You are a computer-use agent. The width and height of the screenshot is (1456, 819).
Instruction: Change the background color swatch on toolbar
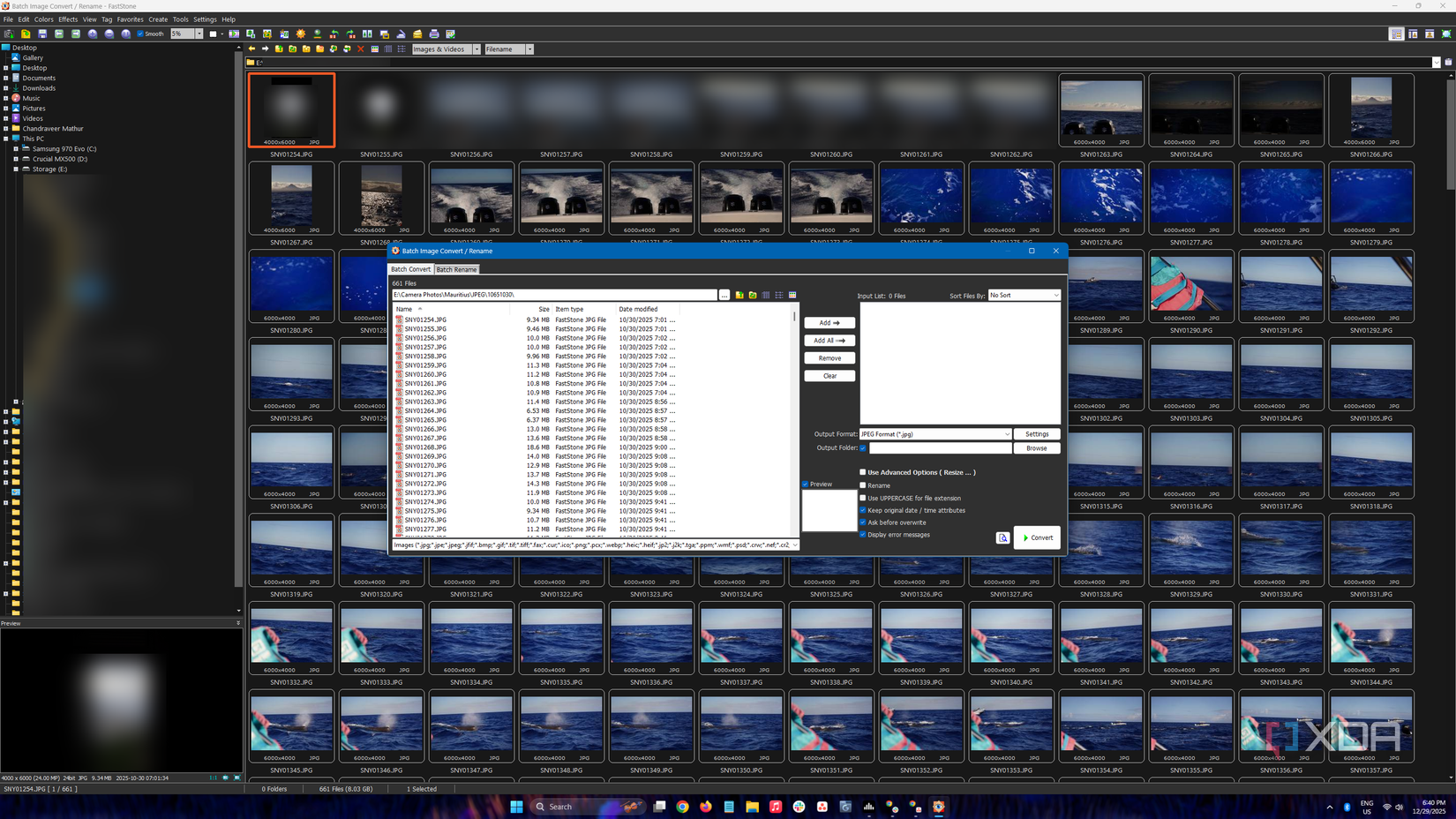pyautogui.click(x=213, y=34)
